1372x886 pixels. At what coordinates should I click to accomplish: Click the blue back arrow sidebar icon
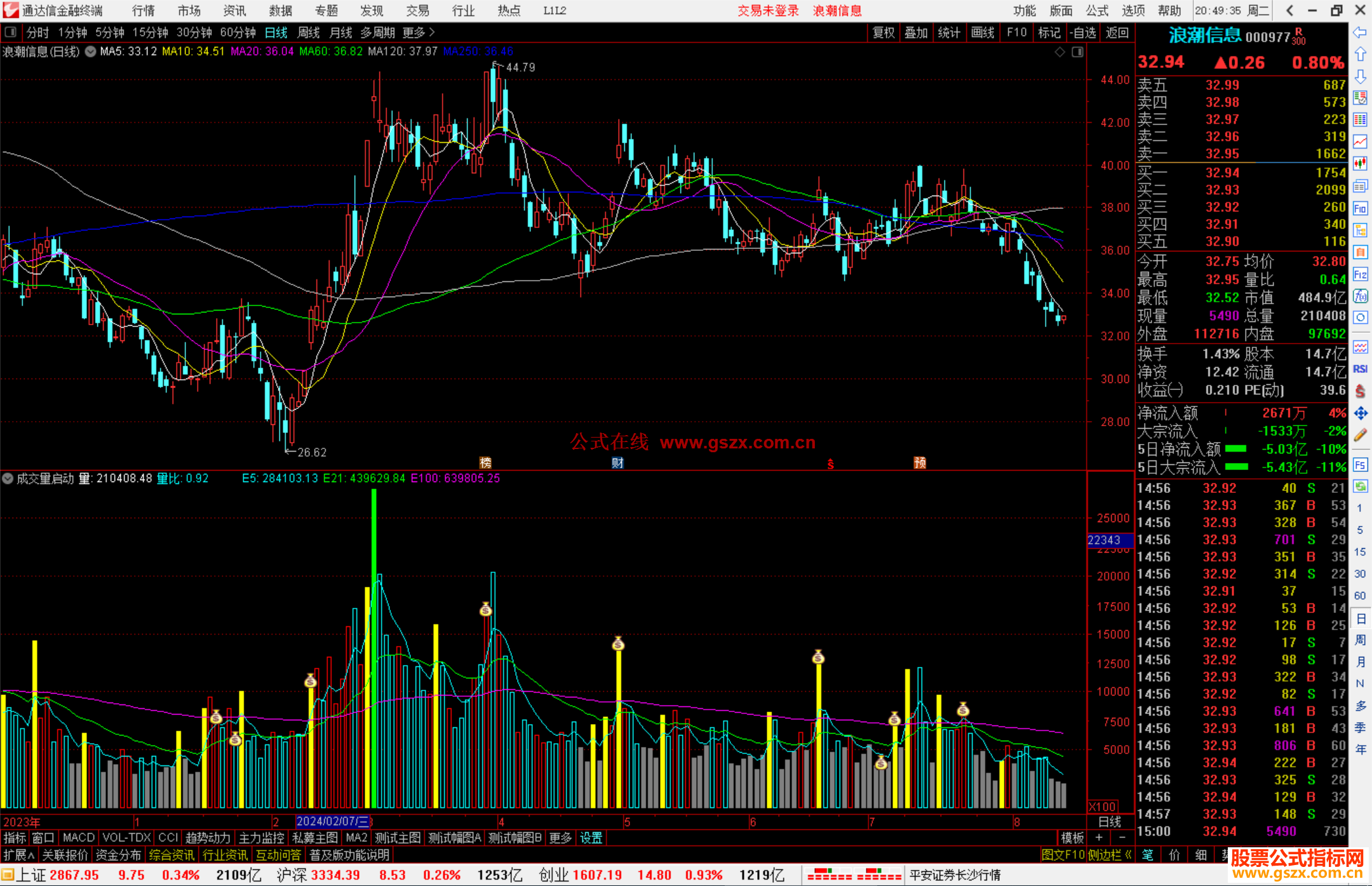point(1360,32)
